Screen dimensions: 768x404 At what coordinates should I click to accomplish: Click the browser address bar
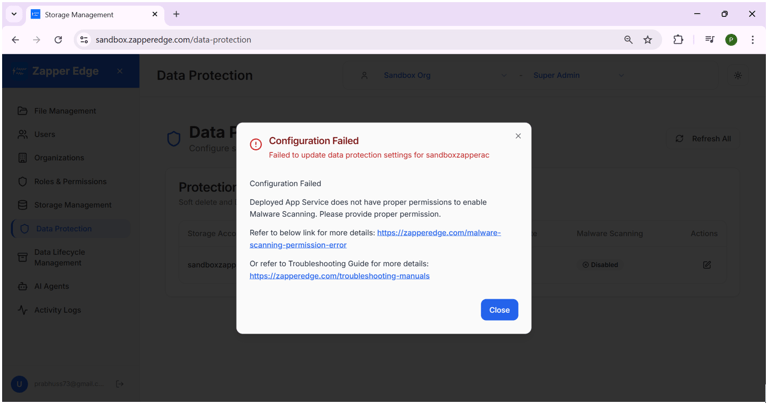[x=350, y=40]
